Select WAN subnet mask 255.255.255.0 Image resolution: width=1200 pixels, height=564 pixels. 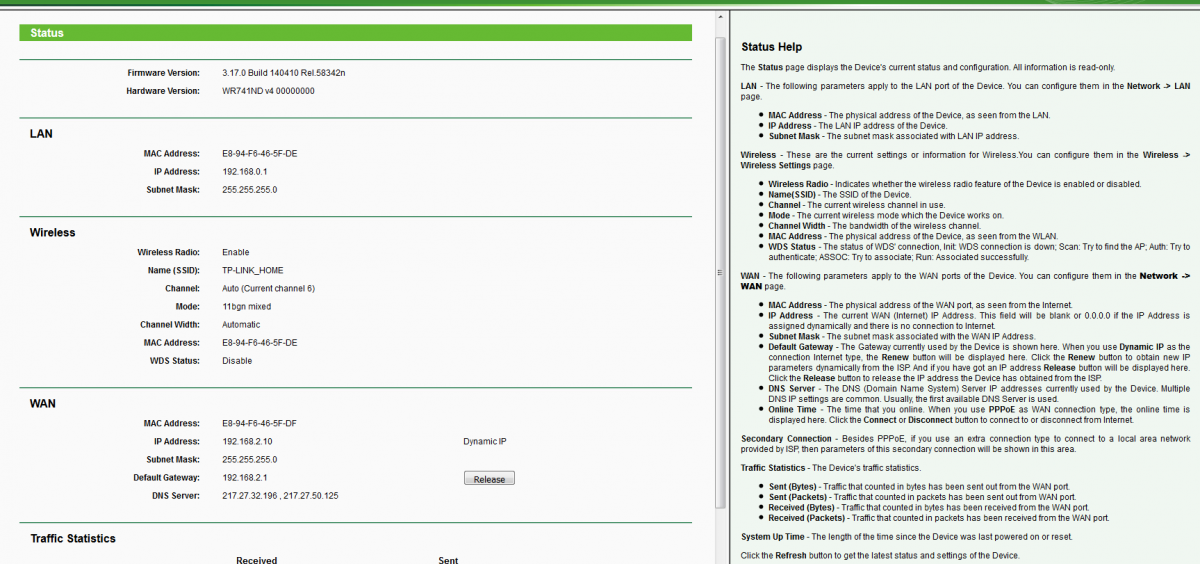click(249, 459)
